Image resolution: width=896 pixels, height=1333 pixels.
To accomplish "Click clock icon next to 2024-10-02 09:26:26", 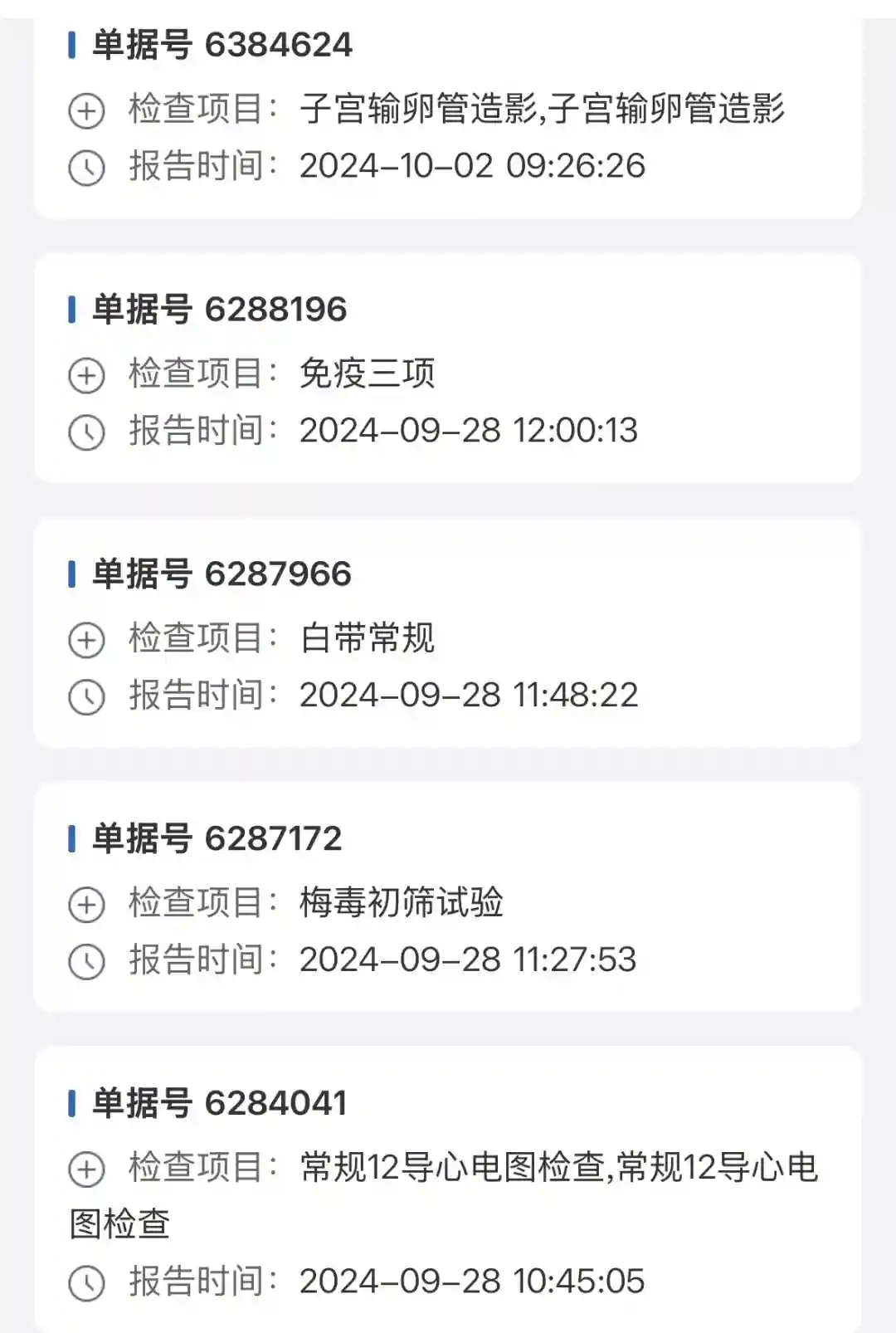I will pyautogui.click(x=86, y=168).
